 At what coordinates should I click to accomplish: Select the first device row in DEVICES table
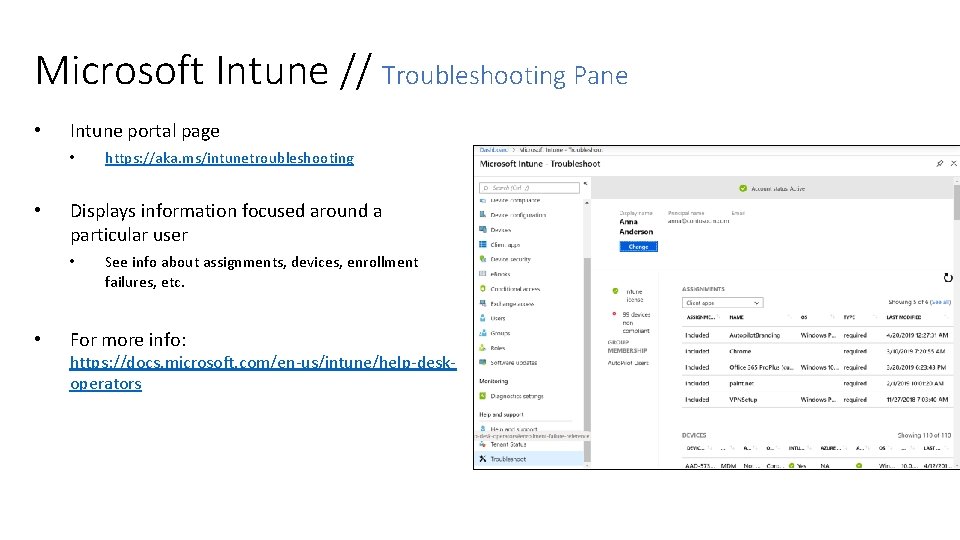point(817,466)
